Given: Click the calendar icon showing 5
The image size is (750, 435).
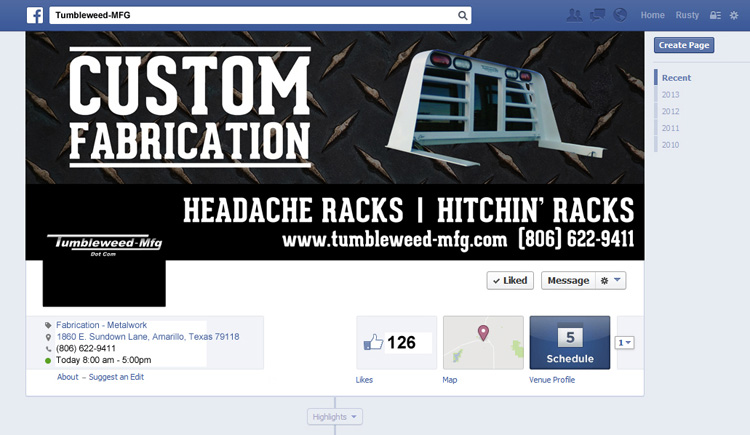Looking at the screenshot, I should [570, 337].
